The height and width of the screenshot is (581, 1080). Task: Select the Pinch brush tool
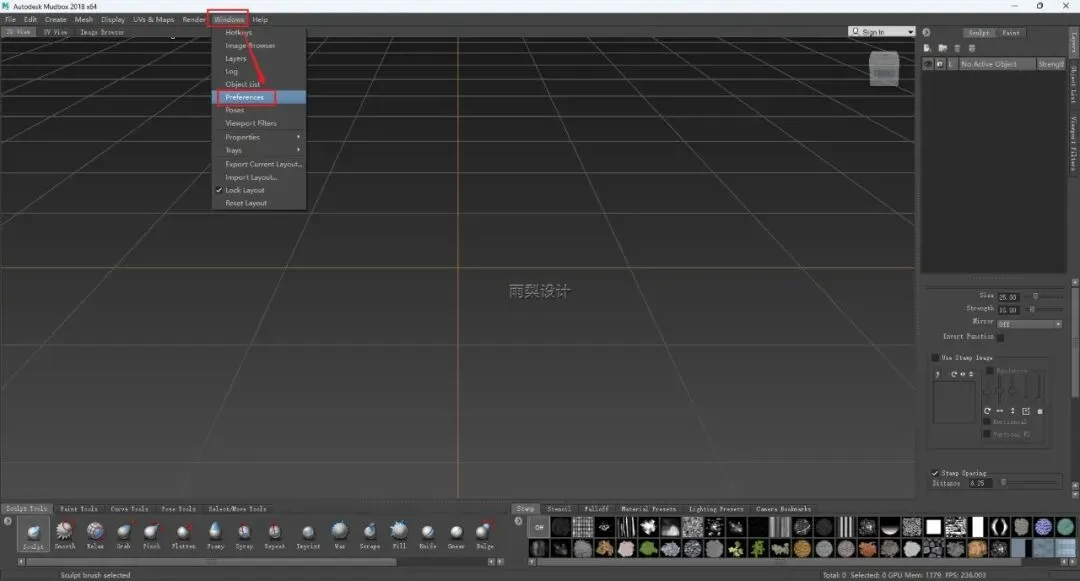pyautogui.click(x=152, y=534)
